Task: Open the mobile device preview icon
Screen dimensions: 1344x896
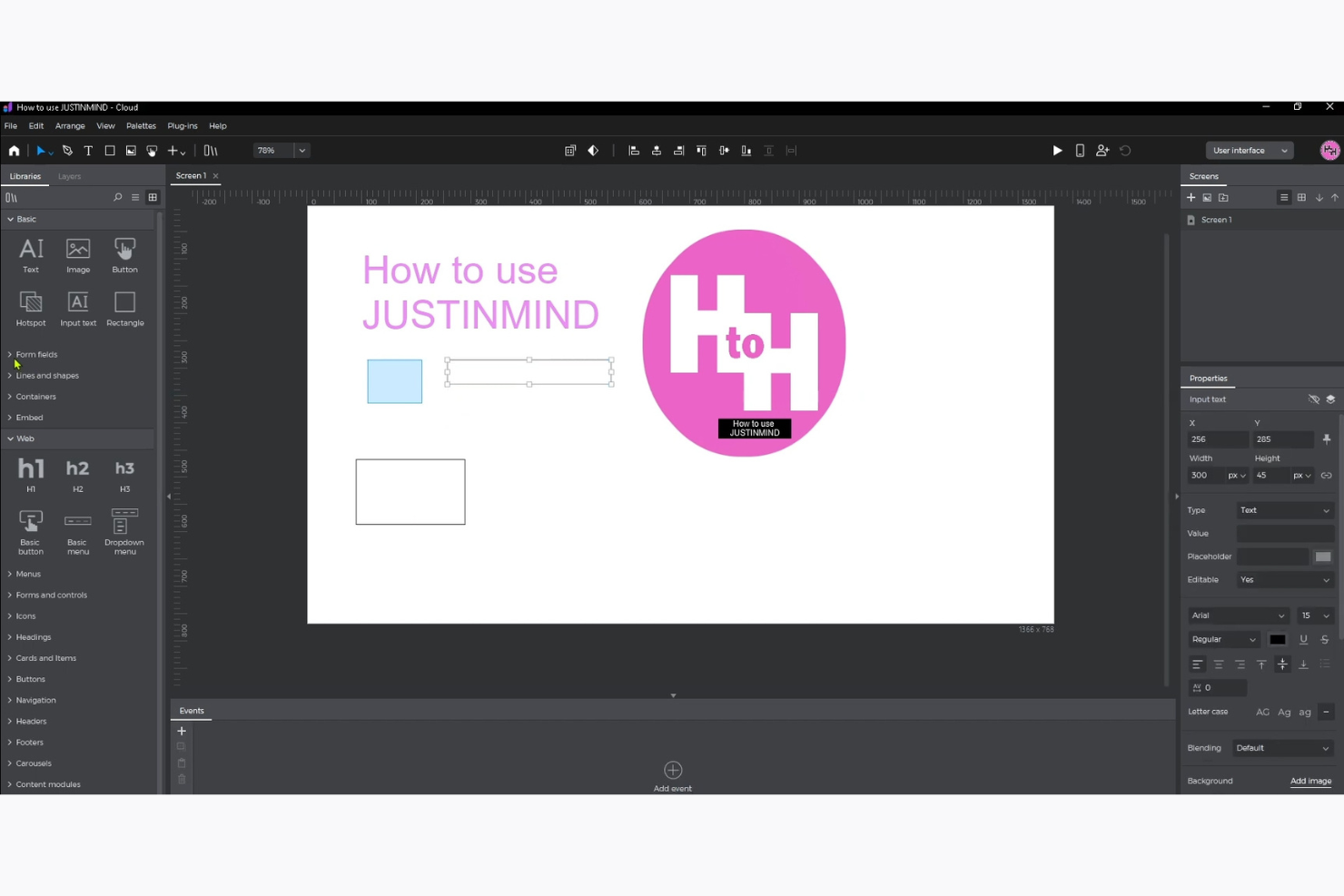Action: click(1080, 151)
